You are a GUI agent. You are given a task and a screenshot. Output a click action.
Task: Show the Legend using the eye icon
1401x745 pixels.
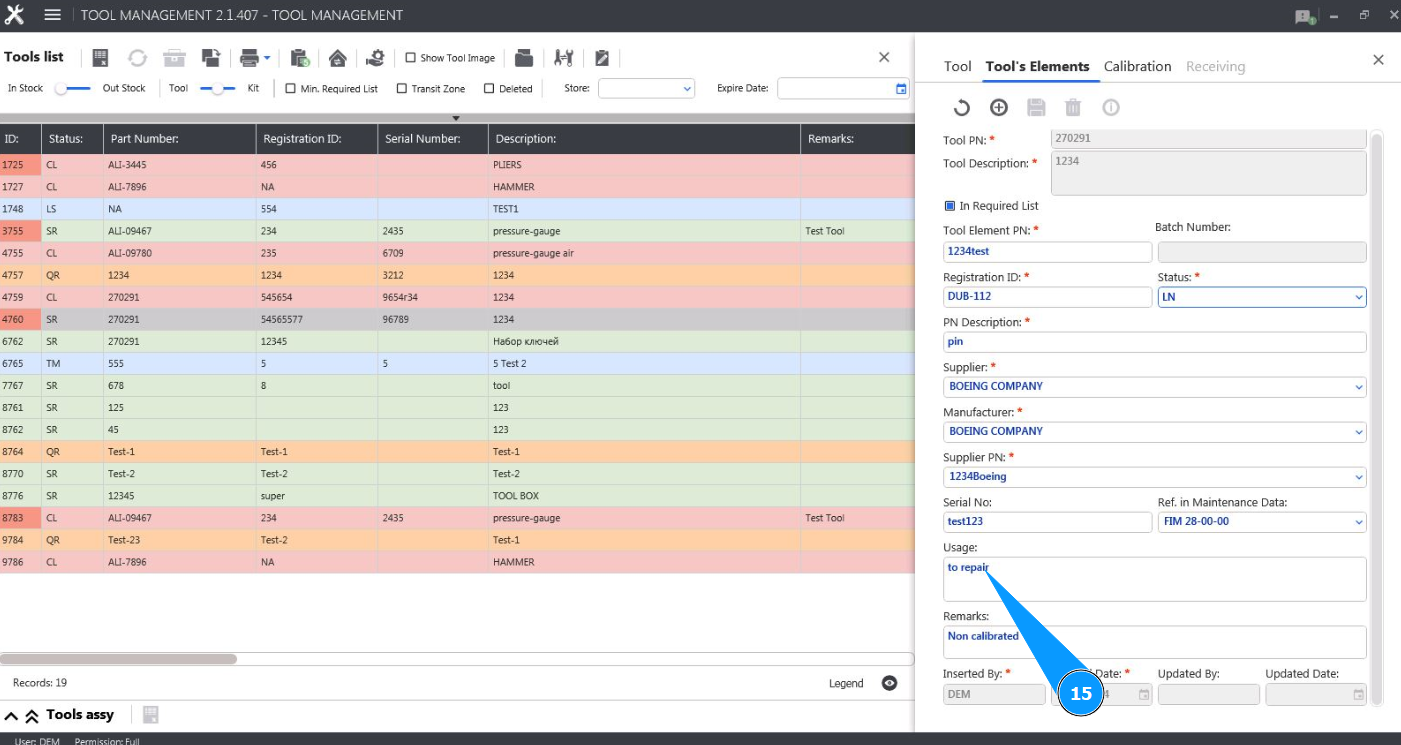pyautogui.click(x=889, y=683)
